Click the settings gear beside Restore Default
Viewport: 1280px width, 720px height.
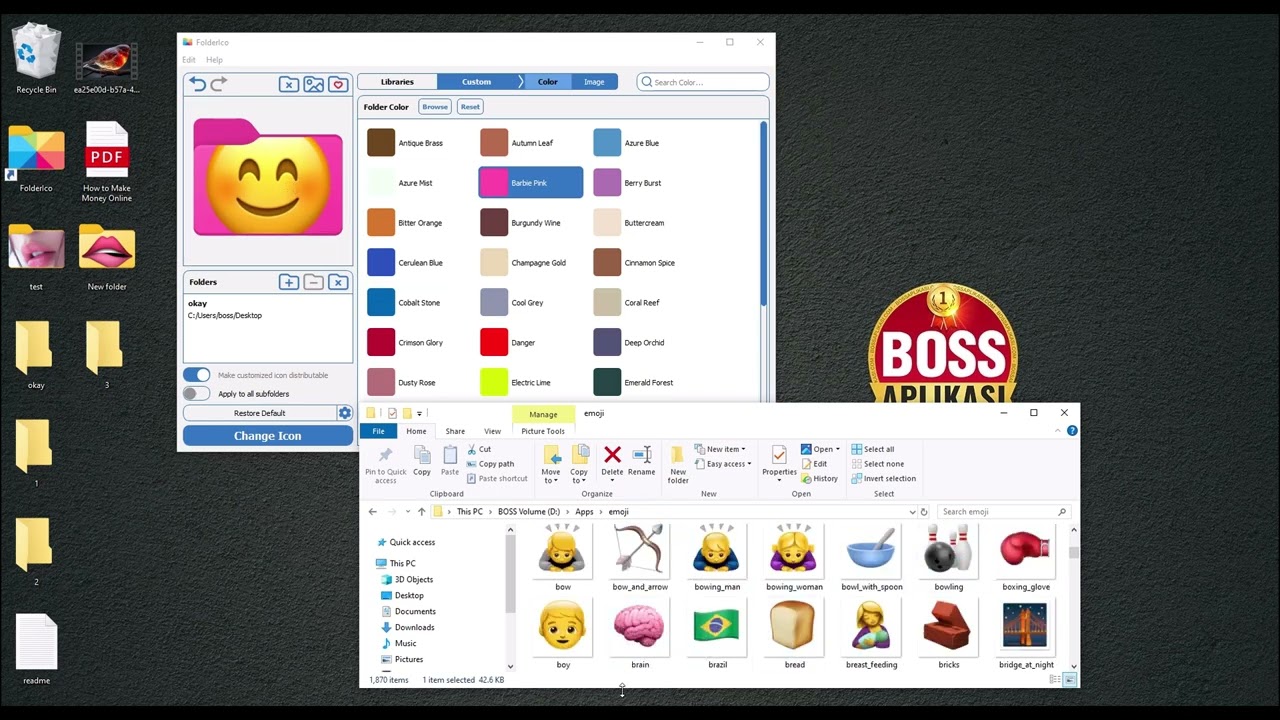tap(345, 412)
